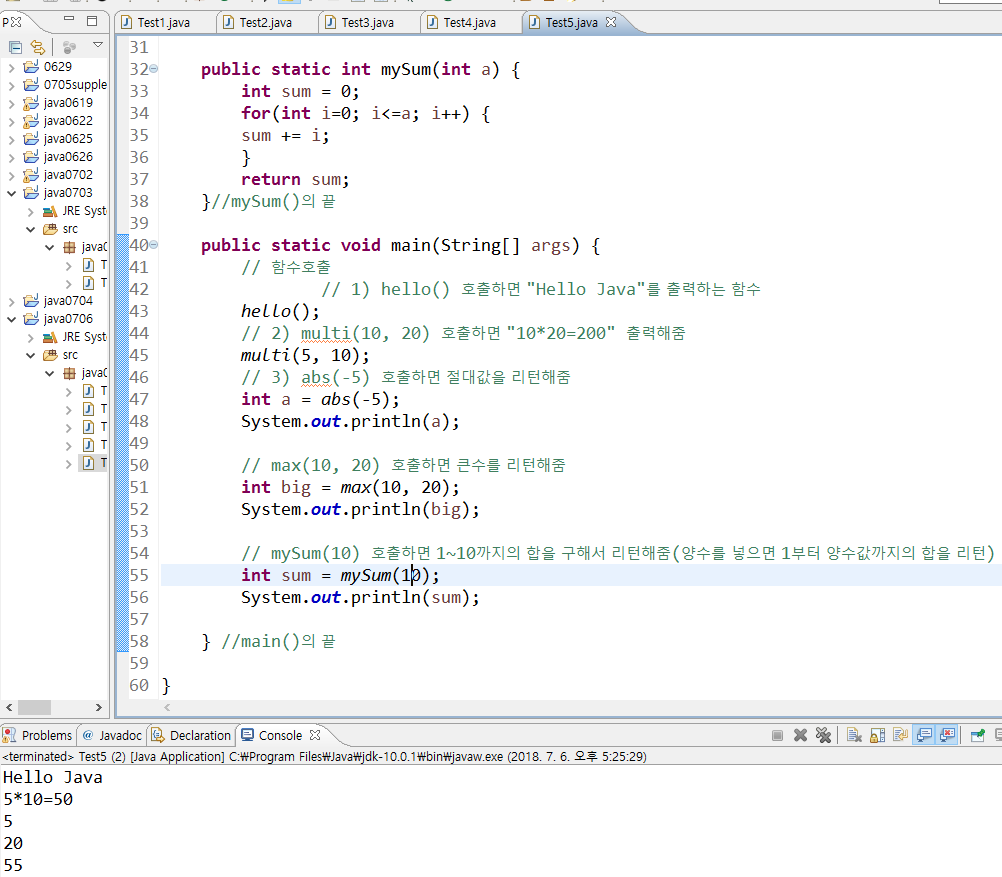Select JRE System Library icon under java0703
Image resolution: width=1002 pixels, height=877 pixels.
pos(50,211)
